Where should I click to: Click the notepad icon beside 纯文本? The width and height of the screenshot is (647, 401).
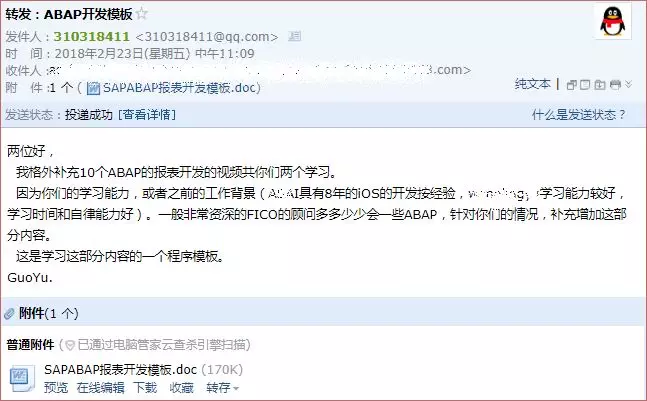(x=586, y=85)
